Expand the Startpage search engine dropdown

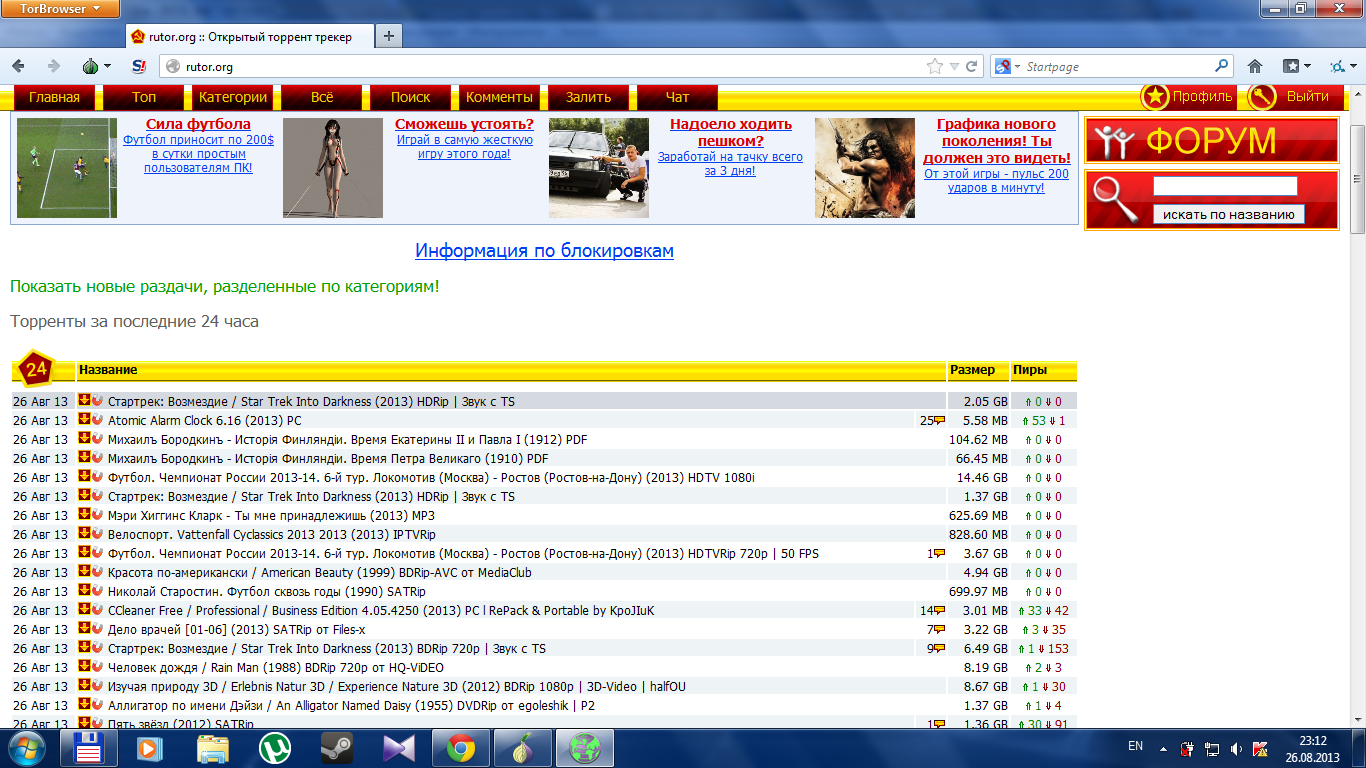(1006, 67)
